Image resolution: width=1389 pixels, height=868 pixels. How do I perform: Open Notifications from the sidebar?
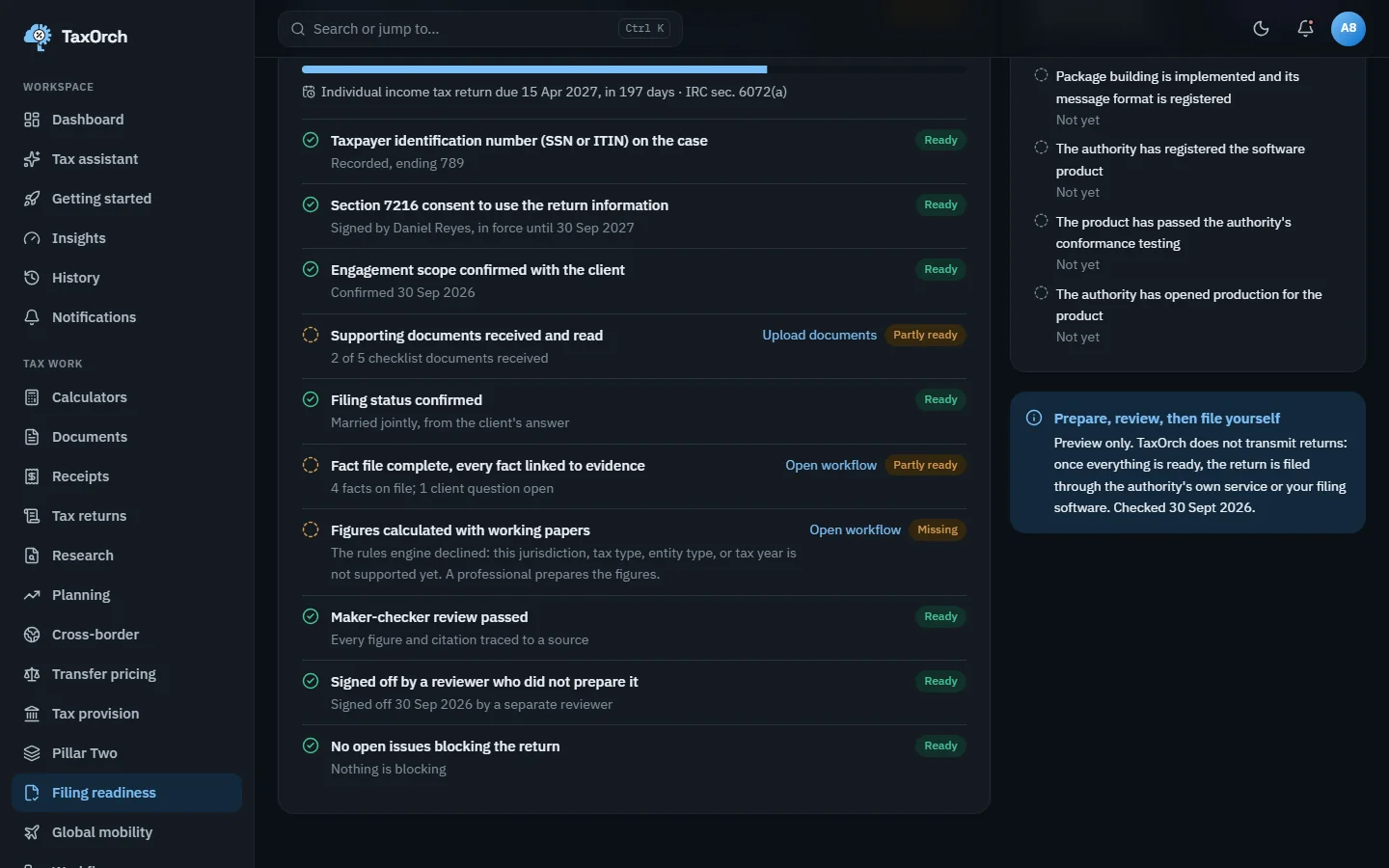[x=126, y=317]
